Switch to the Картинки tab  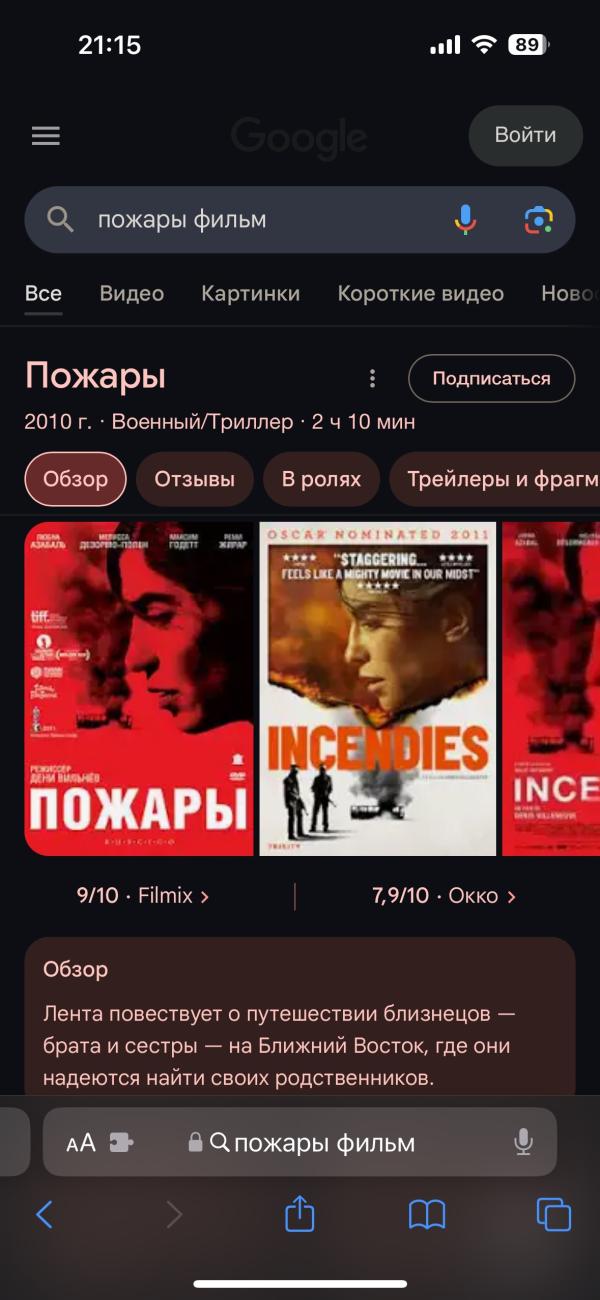pos(251,293)
